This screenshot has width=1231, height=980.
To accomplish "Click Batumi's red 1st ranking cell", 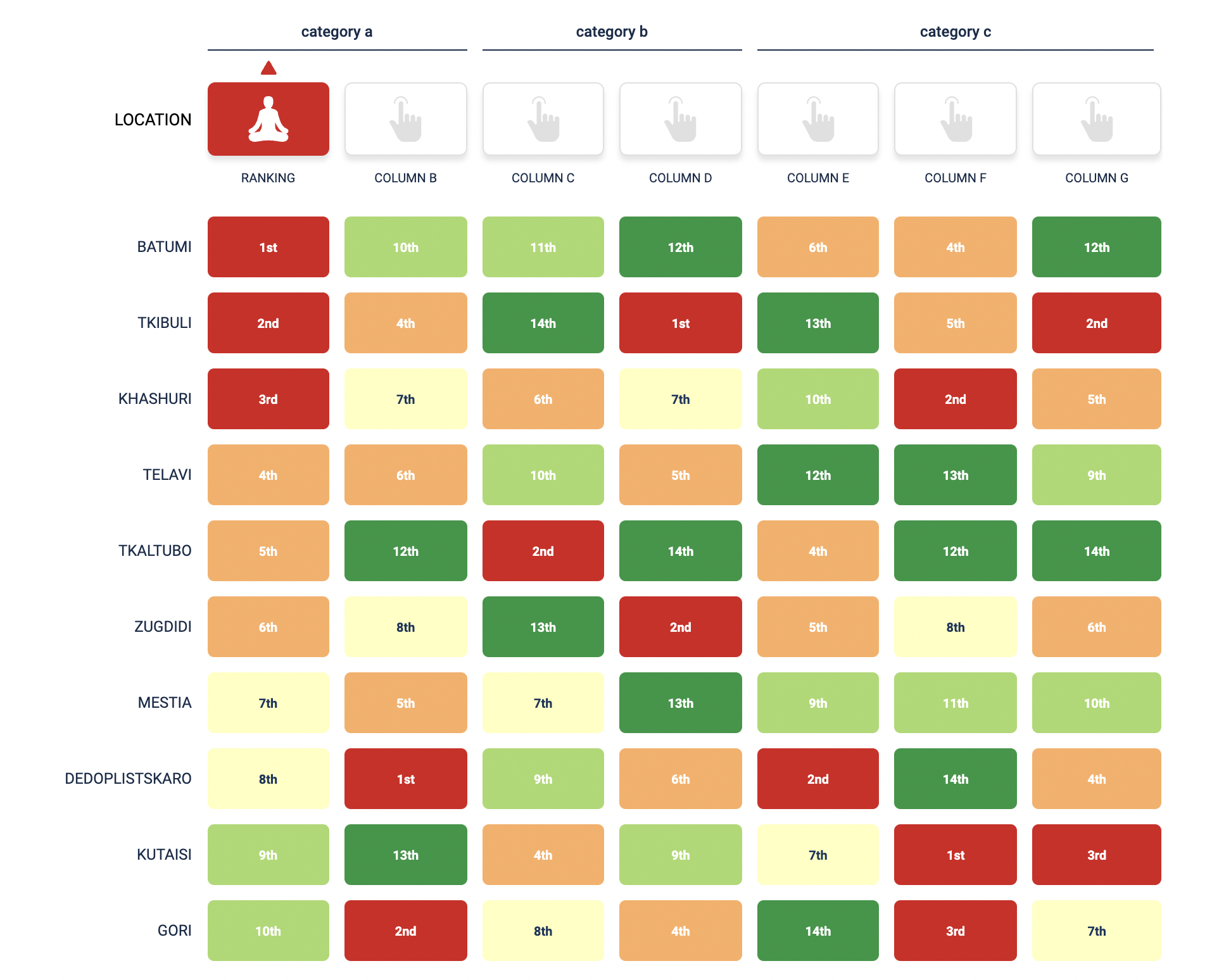I will 268,247.
